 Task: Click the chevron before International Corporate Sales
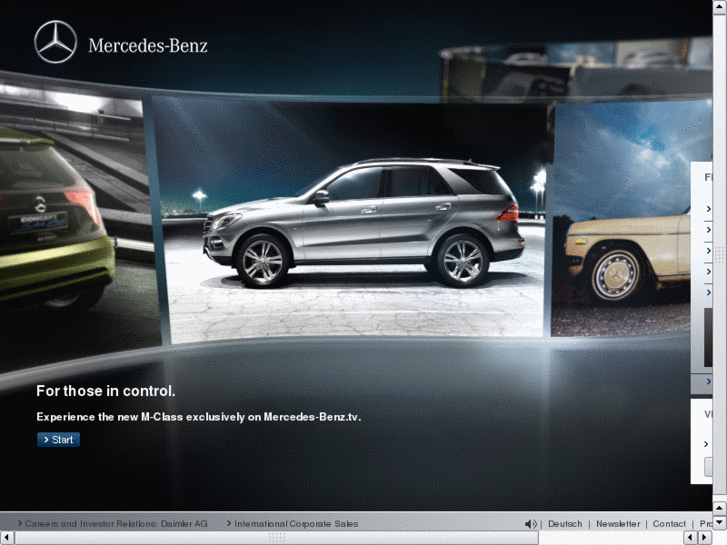point(229,523)
